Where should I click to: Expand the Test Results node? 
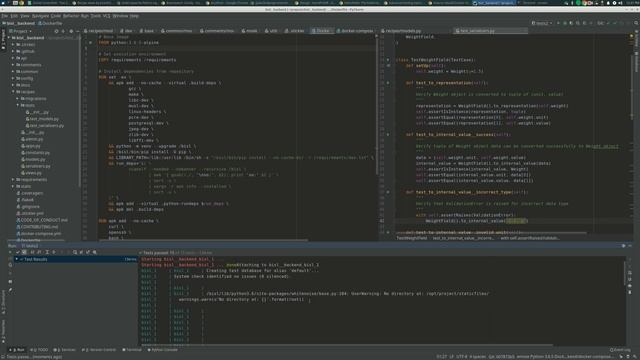[x=16, y=259]
